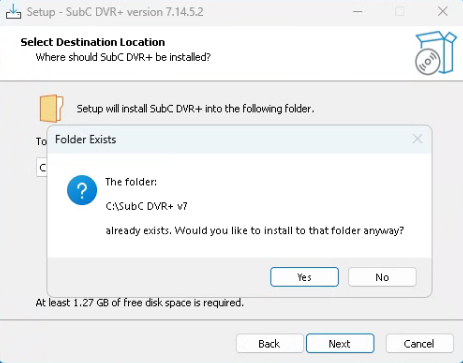
Task: Click the blue question mark icon
Action: coord(82,190)
